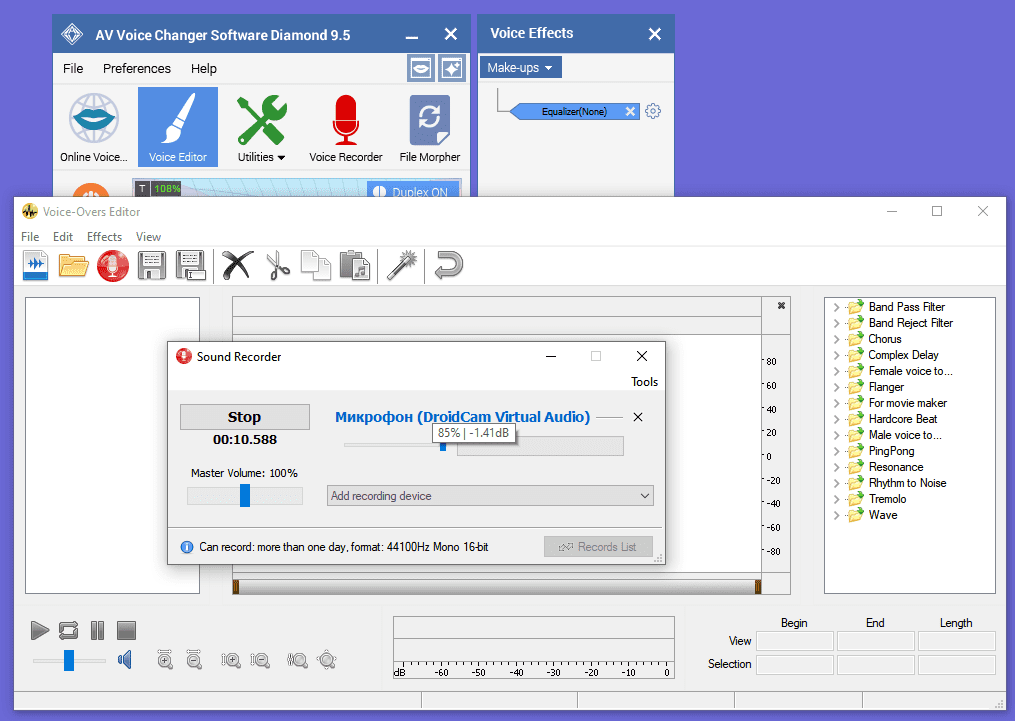1015x721 pixels.
Task: Expand the Flanger folder
Action: pyautogui.click(x=836, y=387)
